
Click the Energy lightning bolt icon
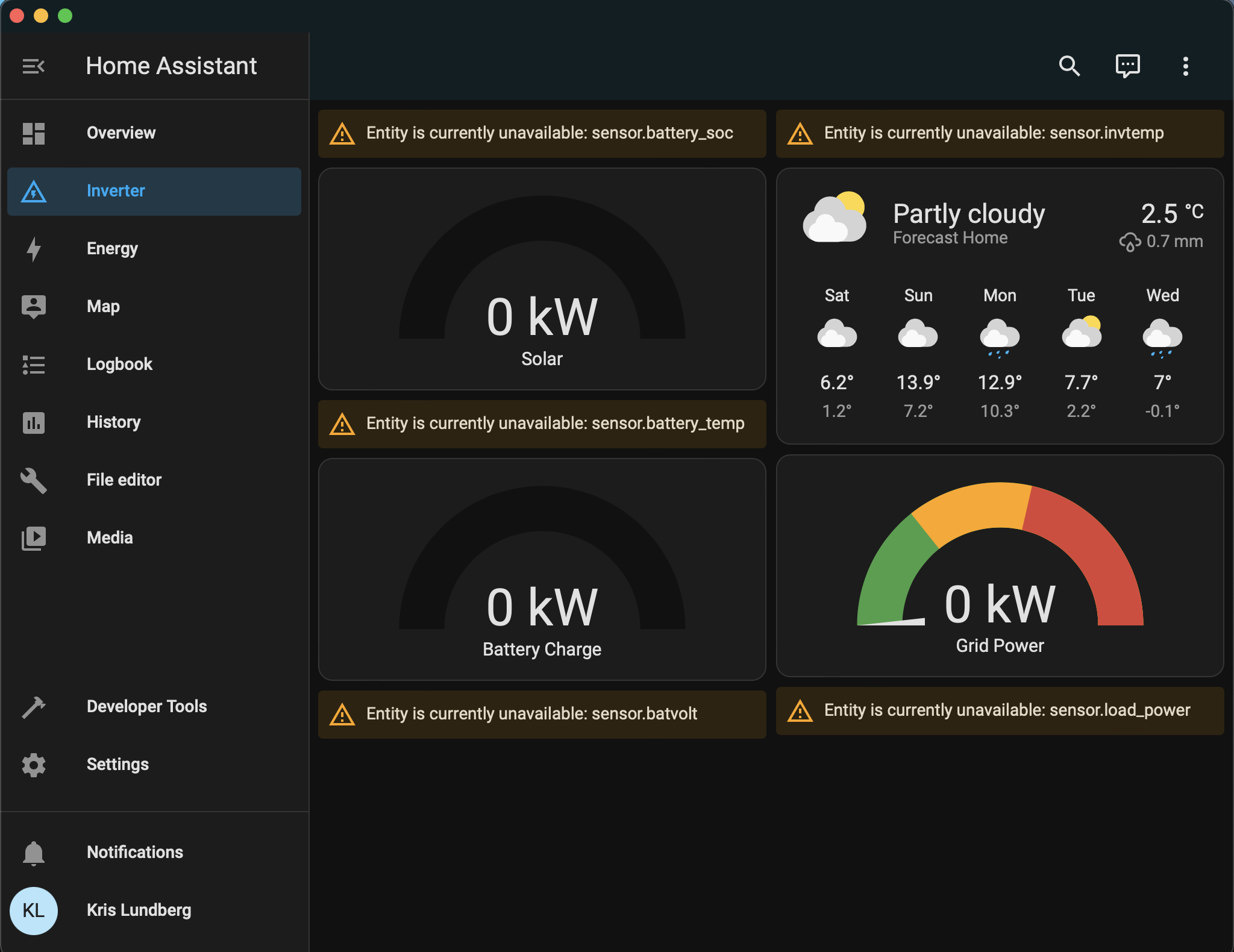(34, 249)
